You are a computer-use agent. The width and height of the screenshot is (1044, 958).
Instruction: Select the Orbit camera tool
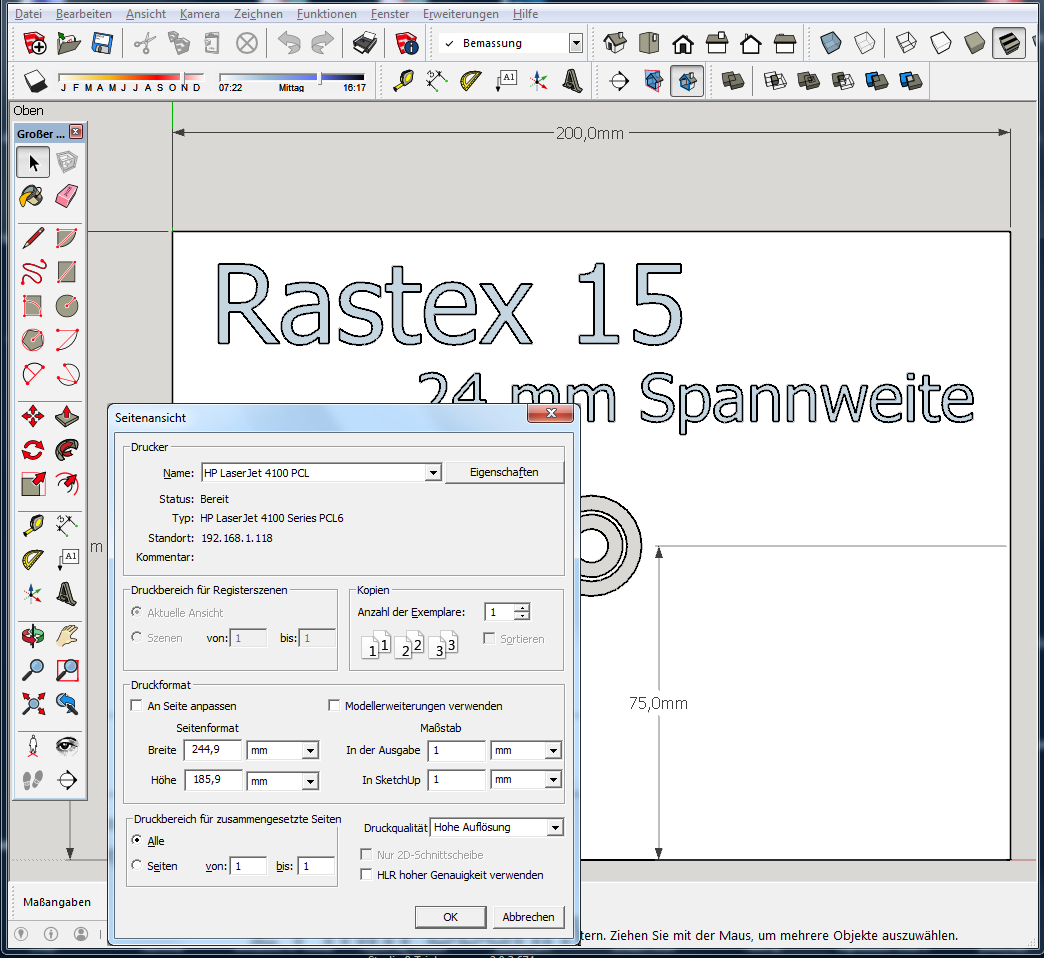point(33,634)
